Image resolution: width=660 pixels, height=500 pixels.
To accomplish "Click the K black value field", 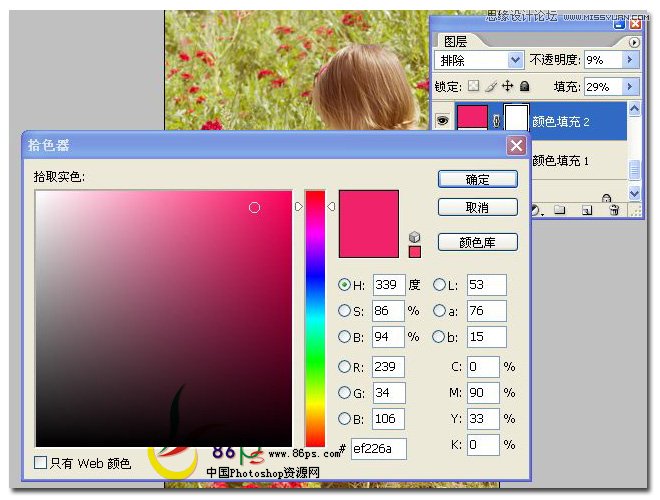I will [483, 444].
